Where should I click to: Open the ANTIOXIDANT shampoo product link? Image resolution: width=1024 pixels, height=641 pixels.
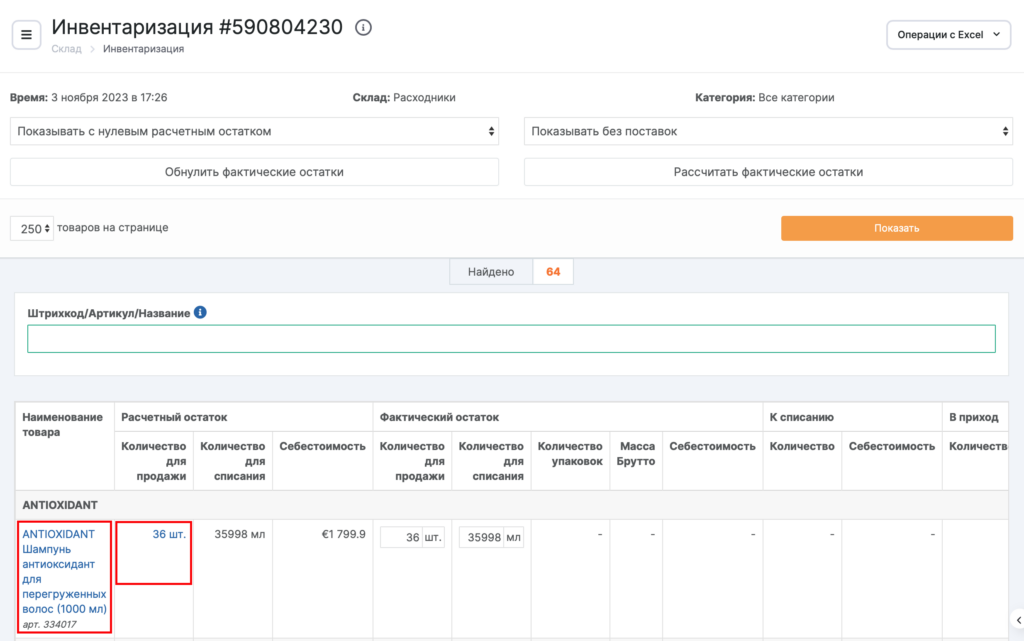(x=64, y=571)
